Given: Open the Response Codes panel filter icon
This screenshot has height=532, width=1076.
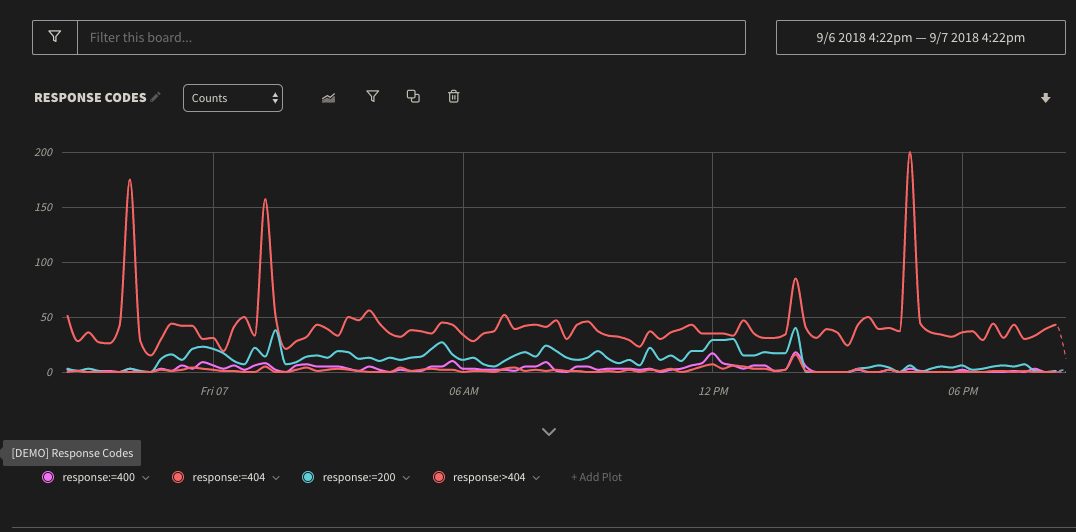Looking at the screenshot, I should pyautogui.click(x=372, y=96).
